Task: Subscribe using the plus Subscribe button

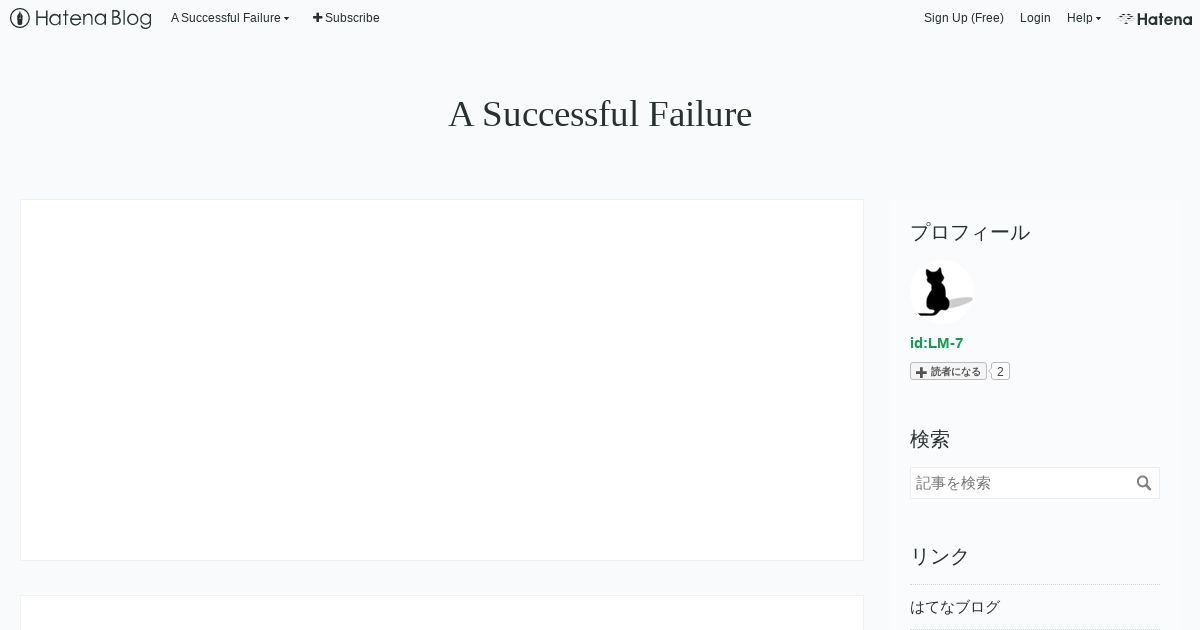Action: tap(346, 18)
